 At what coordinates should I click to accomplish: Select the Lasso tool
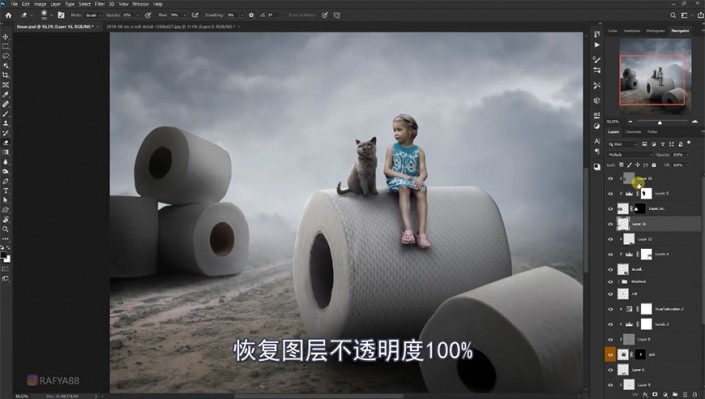tap(5, 56)
